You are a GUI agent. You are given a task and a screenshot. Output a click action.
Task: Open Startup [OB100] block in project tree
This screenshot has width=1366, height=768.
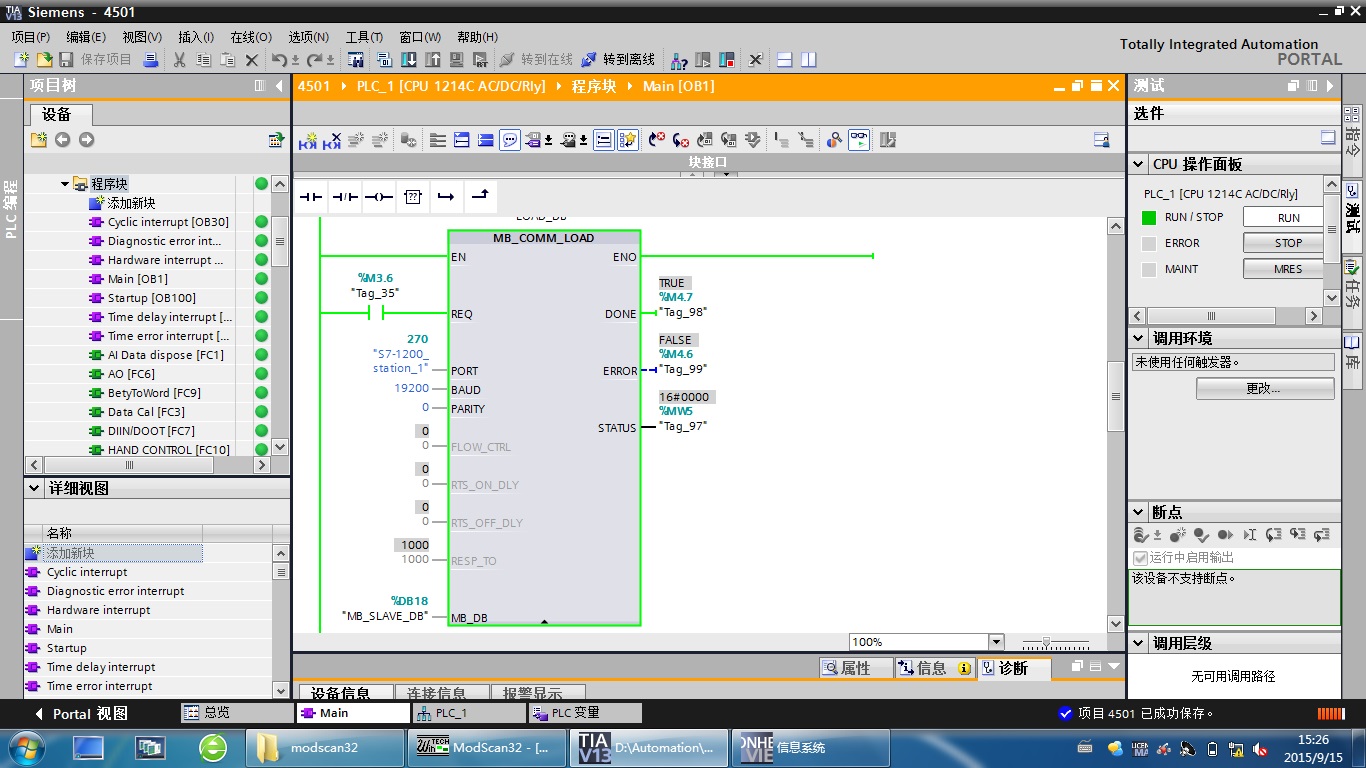click(151, 298)
